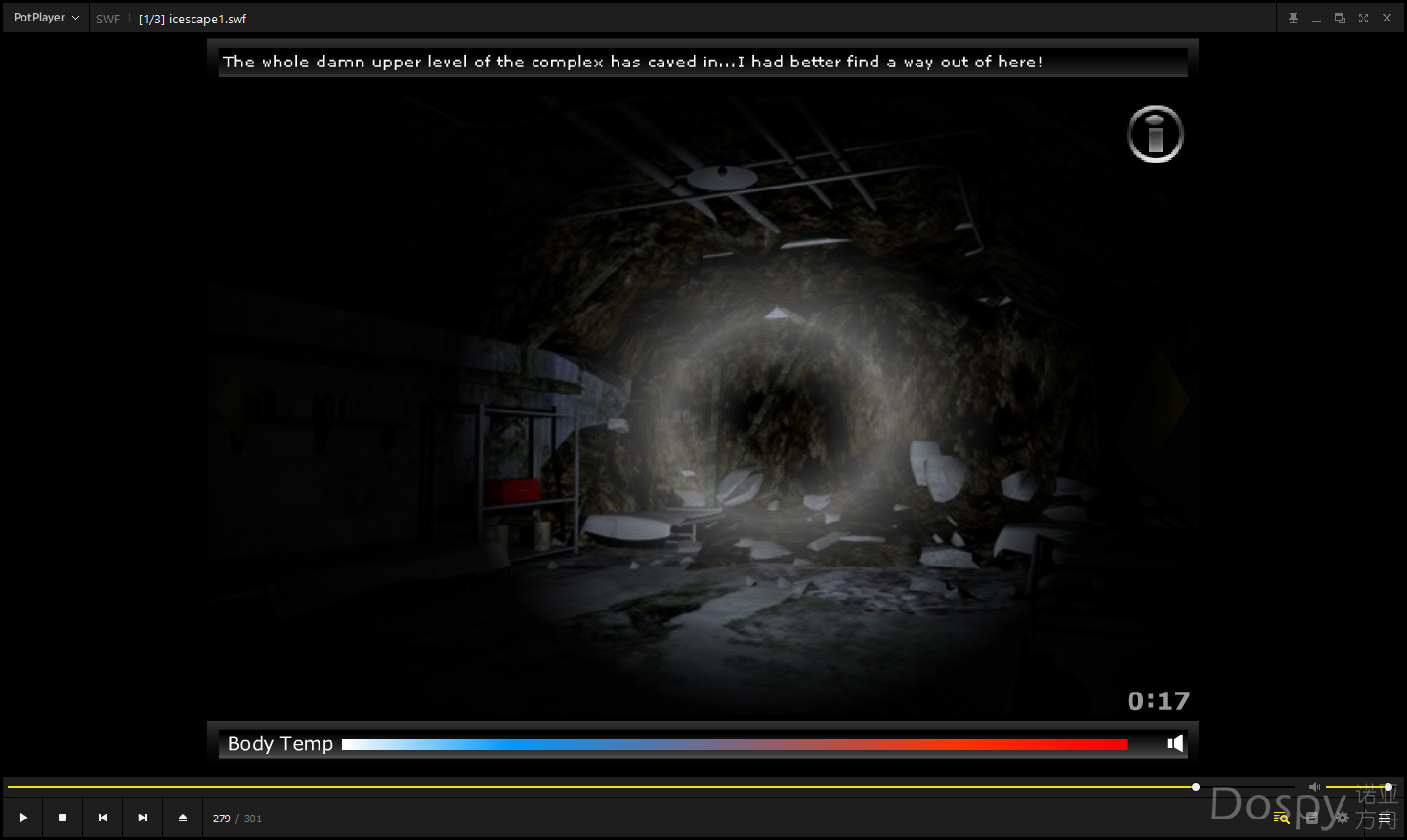Mute the game sound speaker icon
Image resolution: width=1407 pixels, height=840 pixels.
1175,743
